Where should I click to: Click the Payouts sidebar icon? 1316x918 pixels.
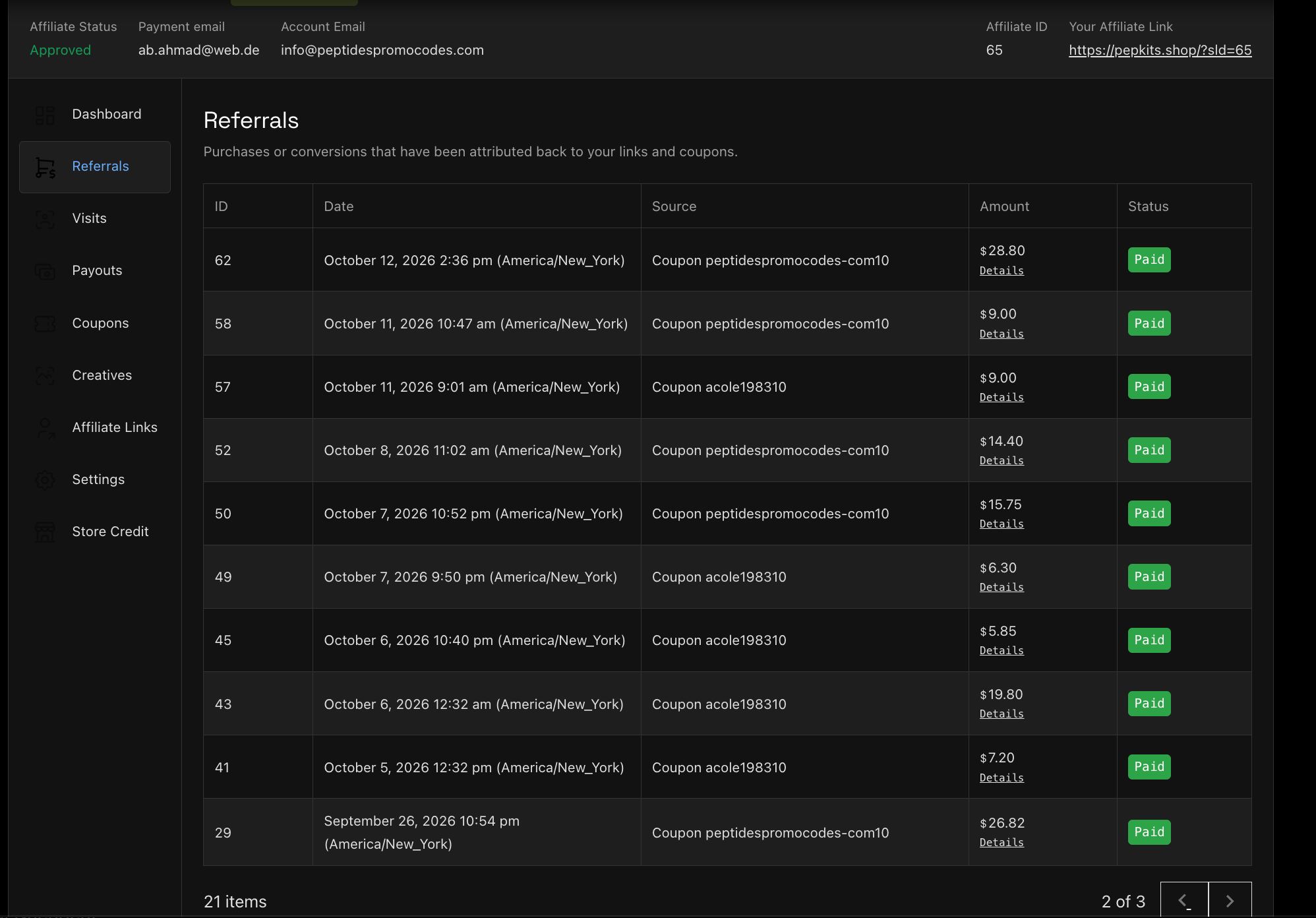coord(45,271)
